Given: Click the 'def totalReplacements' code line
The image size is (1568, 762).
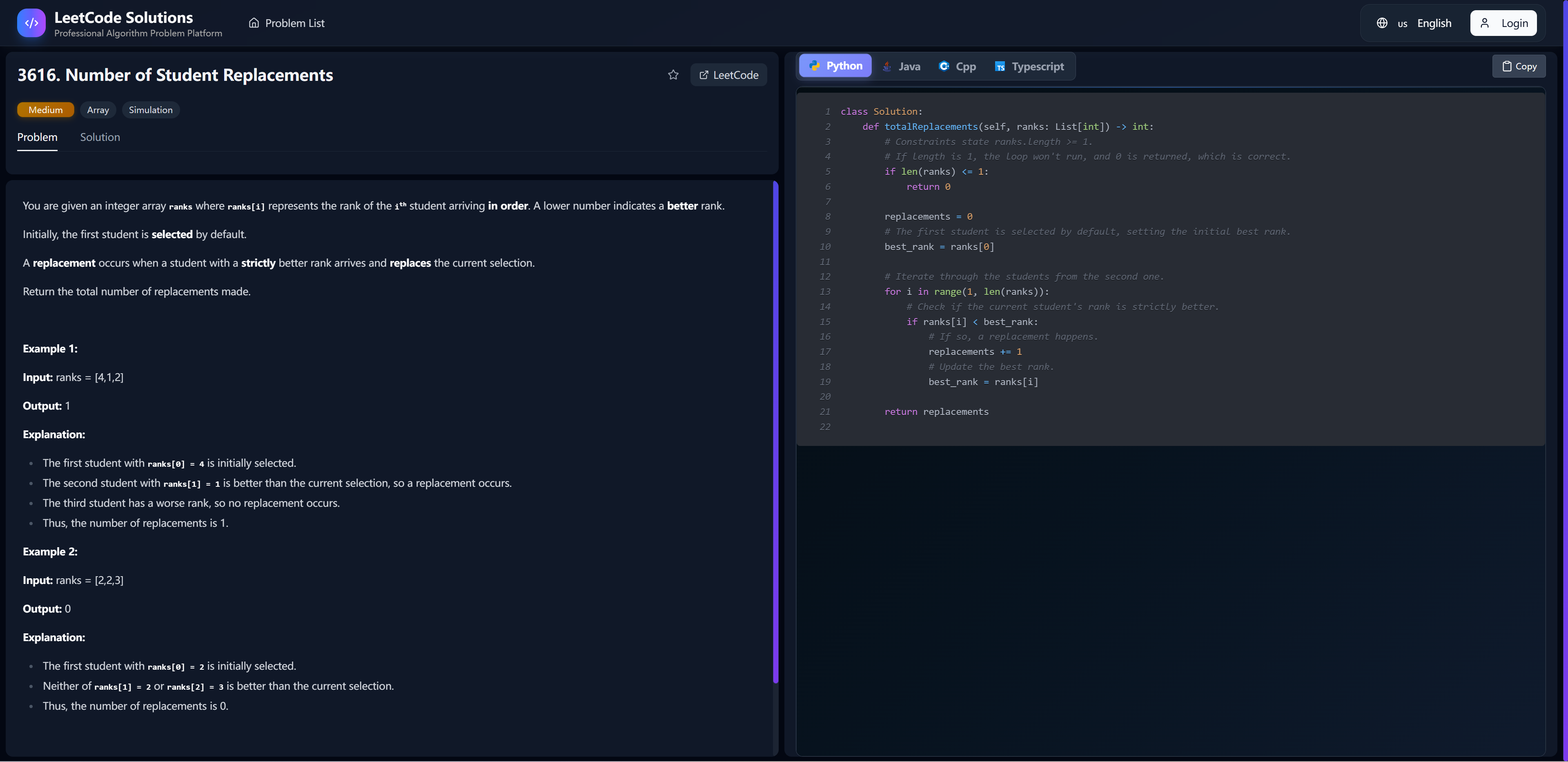Looking at the screenshot, I should [1008, 127].
